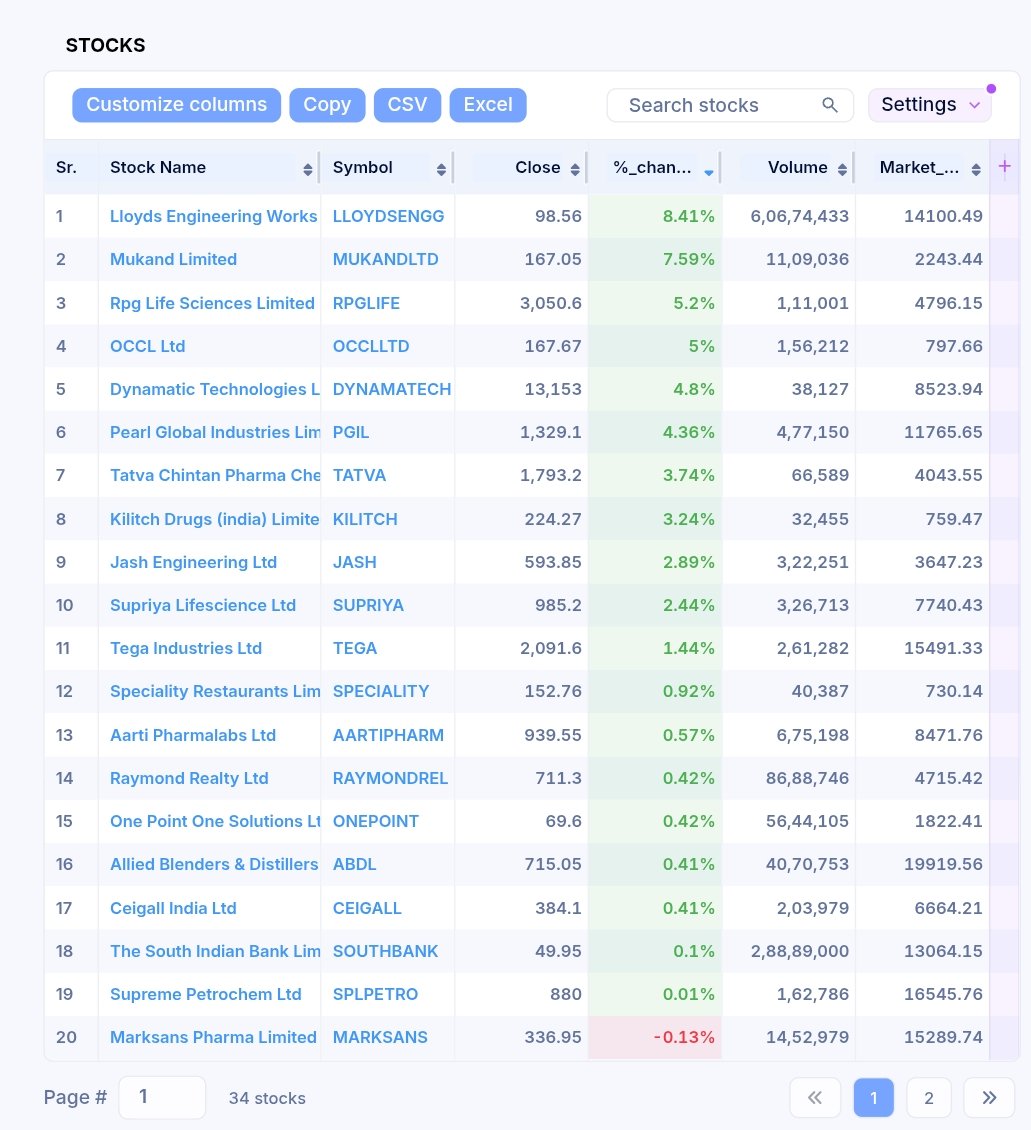Screen dimensions: 1031x1130
Task: Click the Copy button
Action: [x=327, y=105]
